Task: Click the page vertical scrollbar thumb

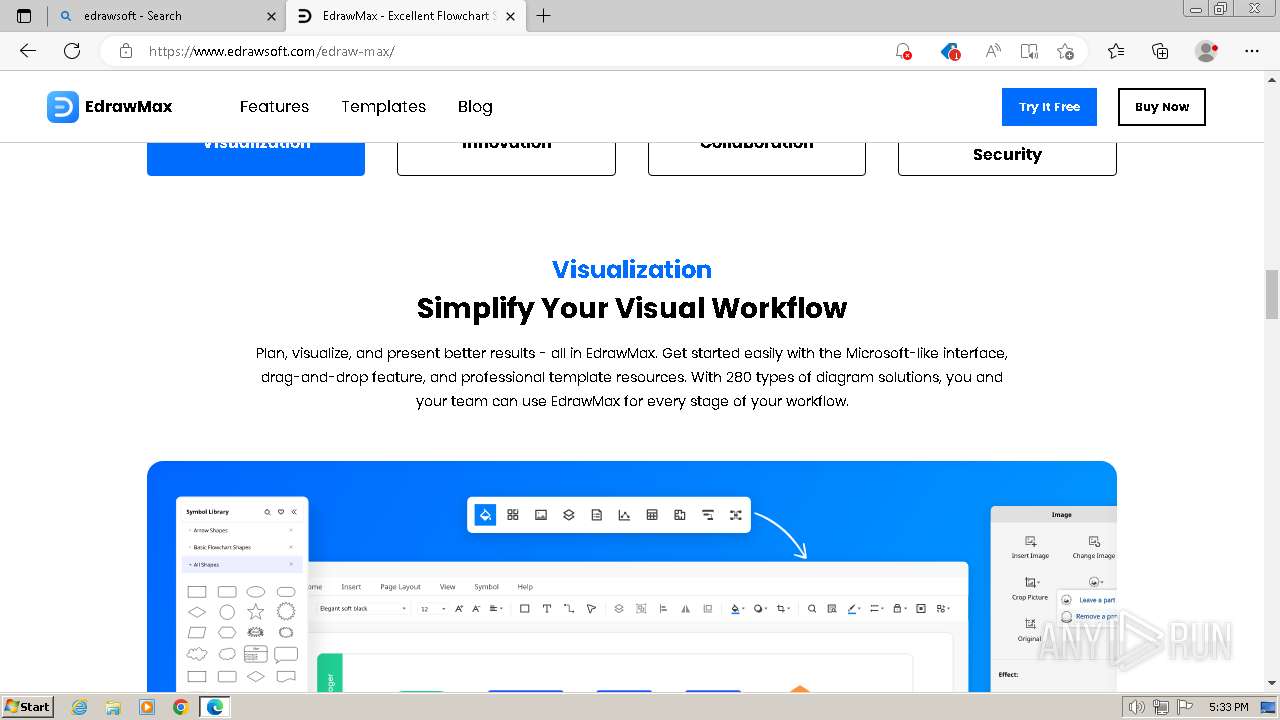Action: coord(1272,295)
